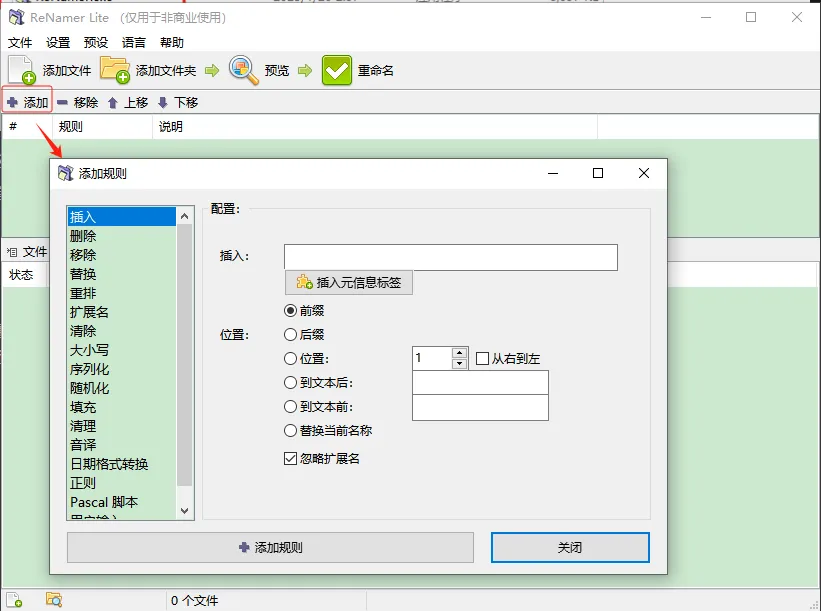Select the 位置 radio option
Image resolution: width=821 pixels, height=611 pixels.
(290, 358)
